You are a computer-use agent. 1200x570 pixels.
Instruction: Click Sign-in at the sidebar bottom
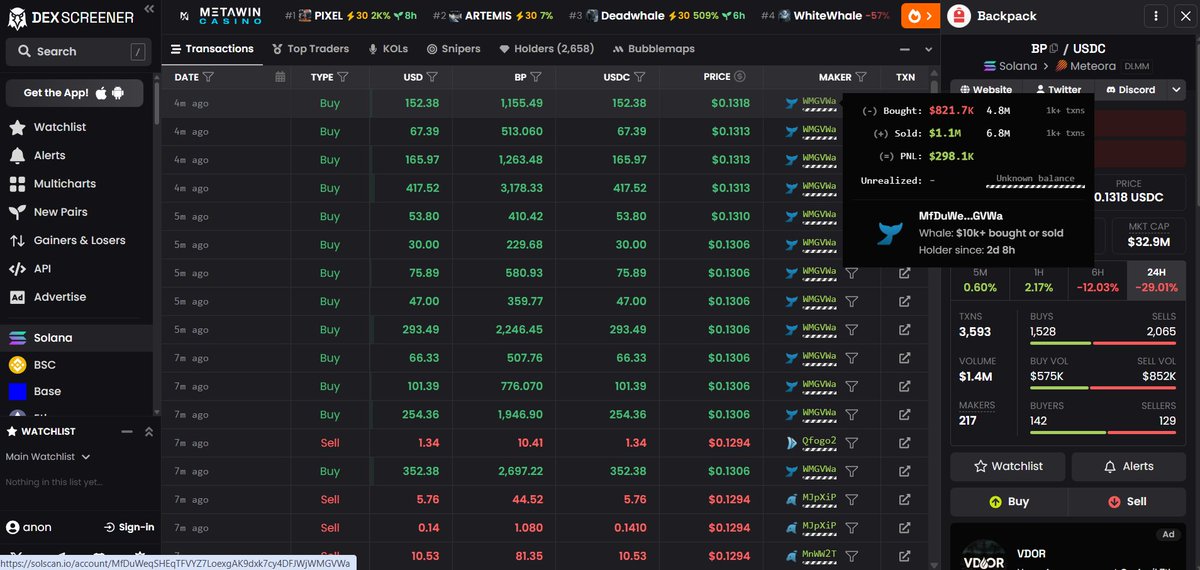[129, 527]
